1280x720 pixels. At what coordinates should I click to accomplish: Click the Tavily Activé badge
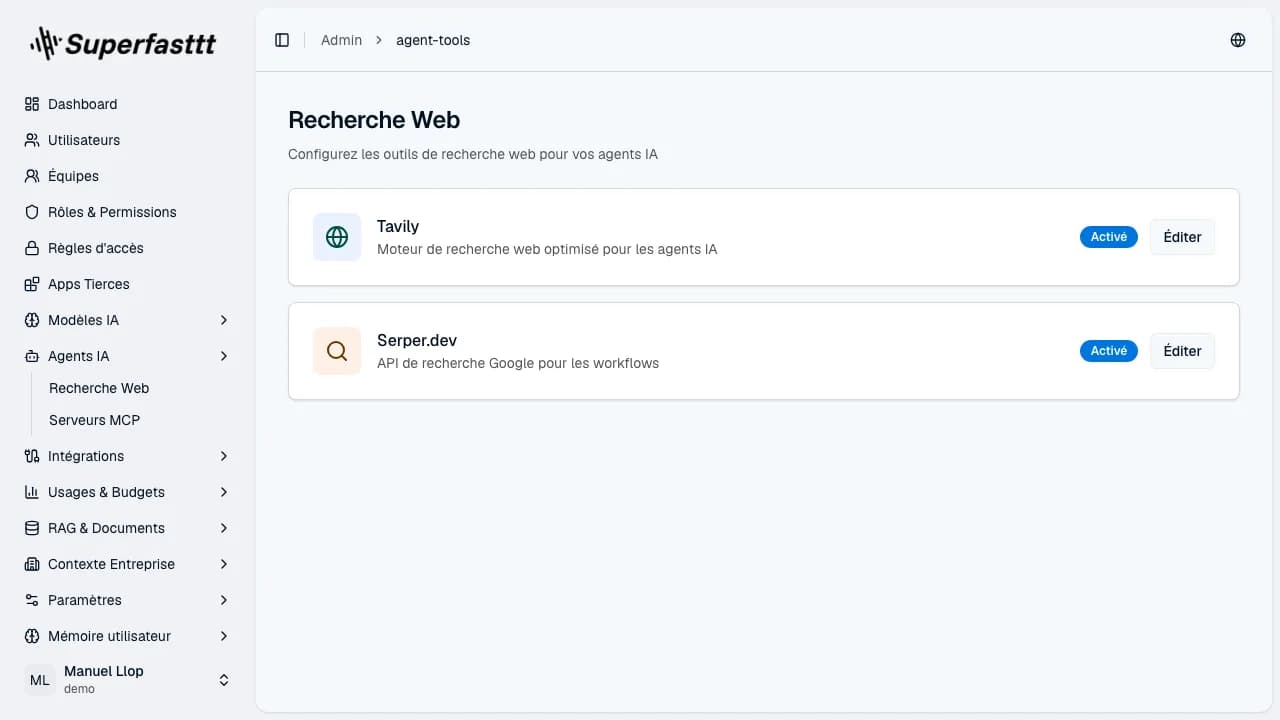[1108, 237]
